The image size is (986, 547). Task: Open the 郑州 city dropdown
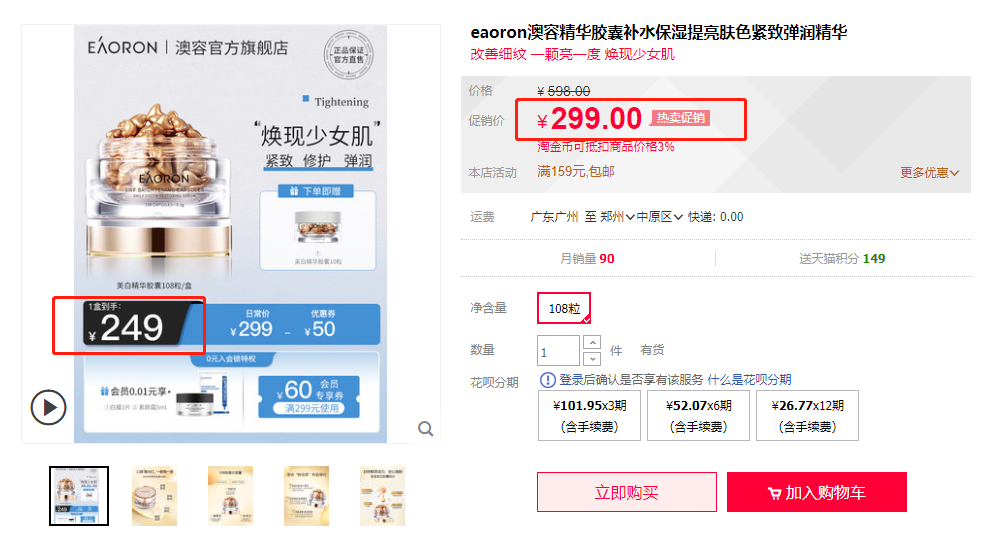617,217
